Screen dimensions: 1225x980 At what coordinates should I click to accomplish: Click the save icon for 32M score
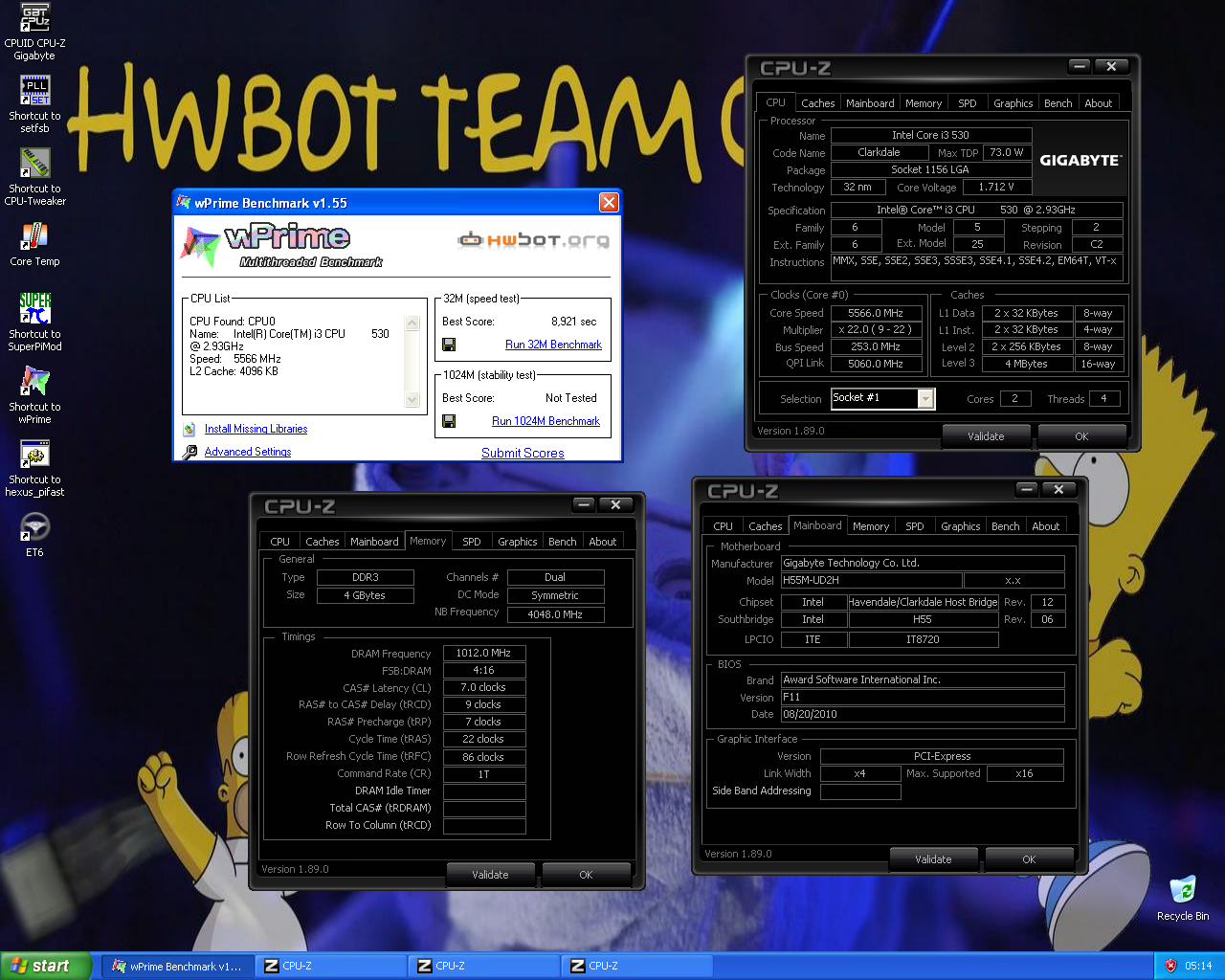(x=449, y=345)
